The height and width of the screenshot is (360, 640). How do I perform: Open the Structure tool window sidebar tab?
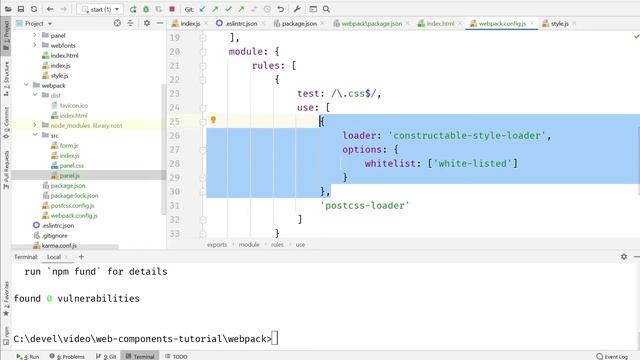pyautogui.click(x=6, y=79)
